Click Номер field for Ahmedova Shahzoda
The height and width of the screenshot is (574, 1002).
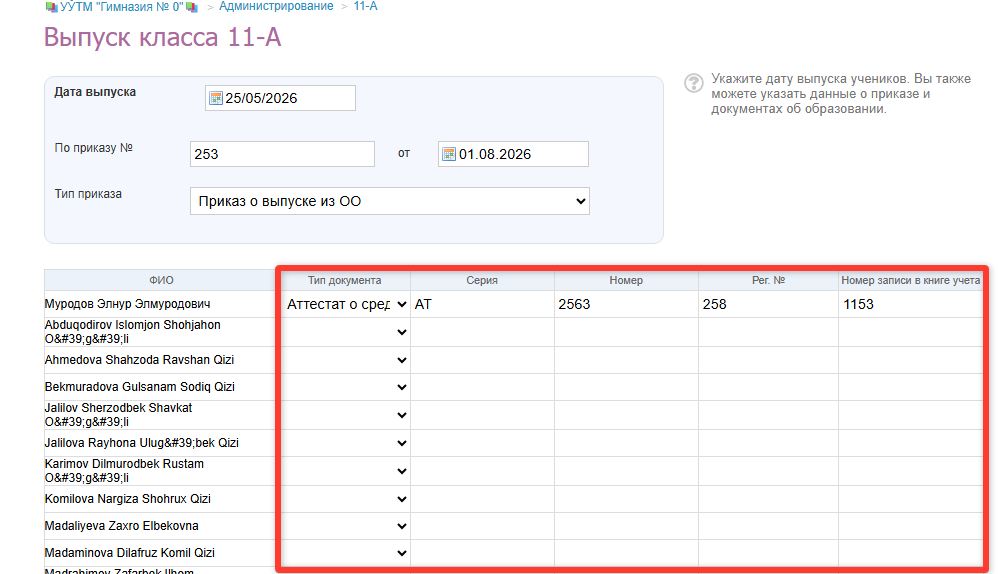(x=626, y=360)
